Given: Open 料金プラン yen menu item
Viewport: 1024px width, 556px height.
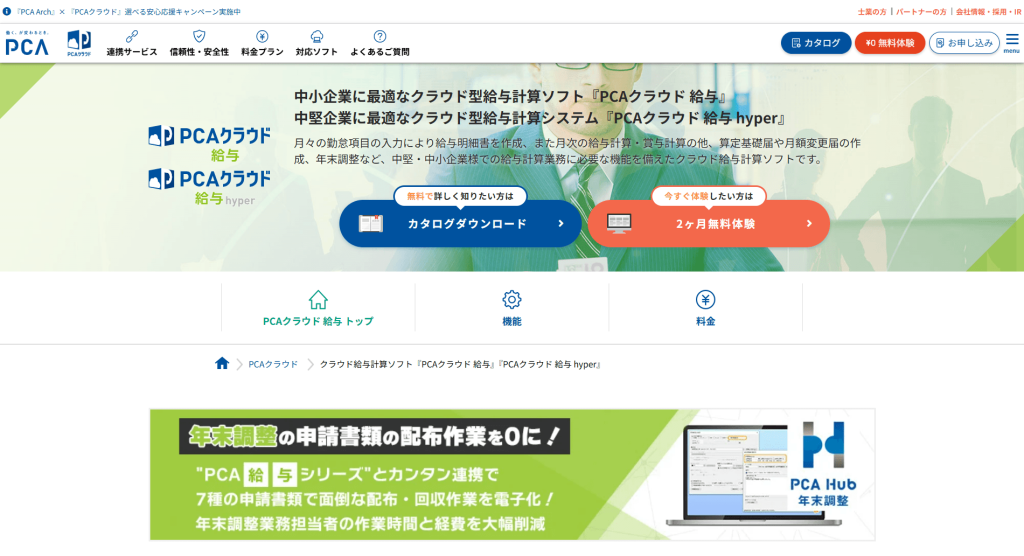Looking at the screenshot, I should pyautogui.click(x=262, y=43).
